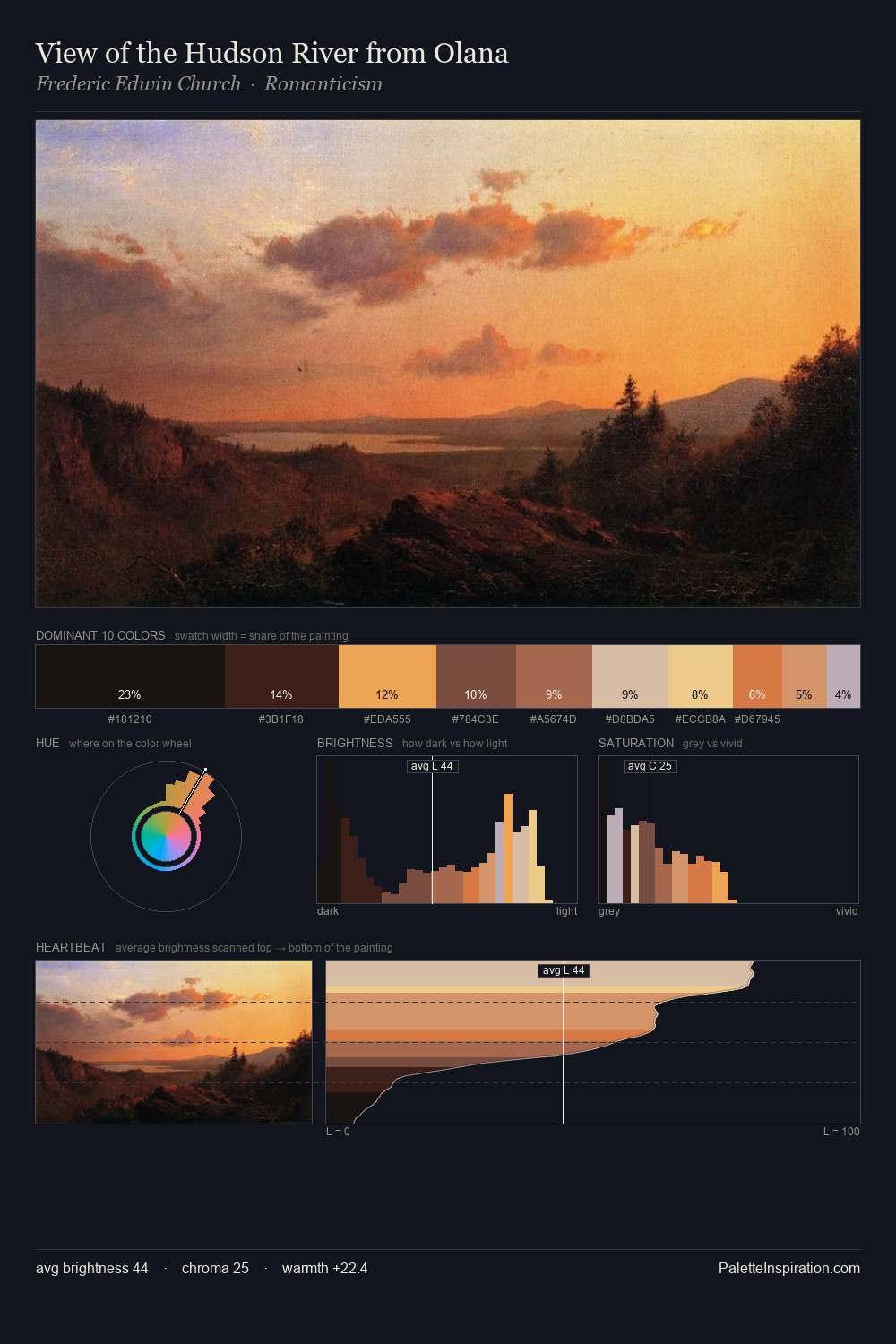Select the 12% orange swatch
Viewport: 896px width, 1344px height.
tap(387, 676)
